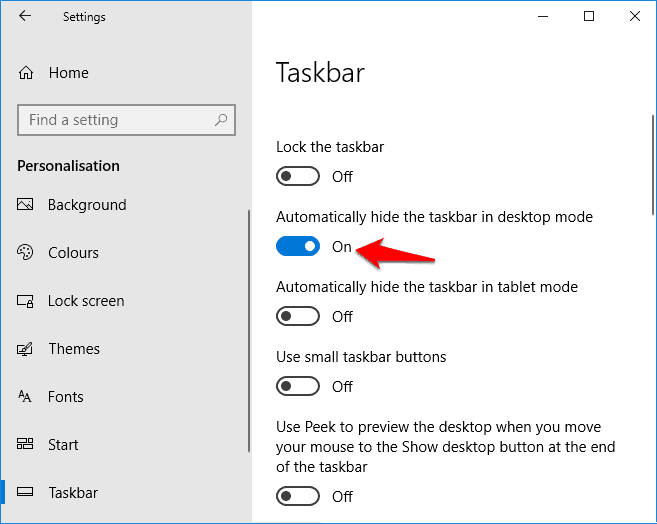Click the main page vertical scrollbar
657x524 pixels.
coord(653,165)
